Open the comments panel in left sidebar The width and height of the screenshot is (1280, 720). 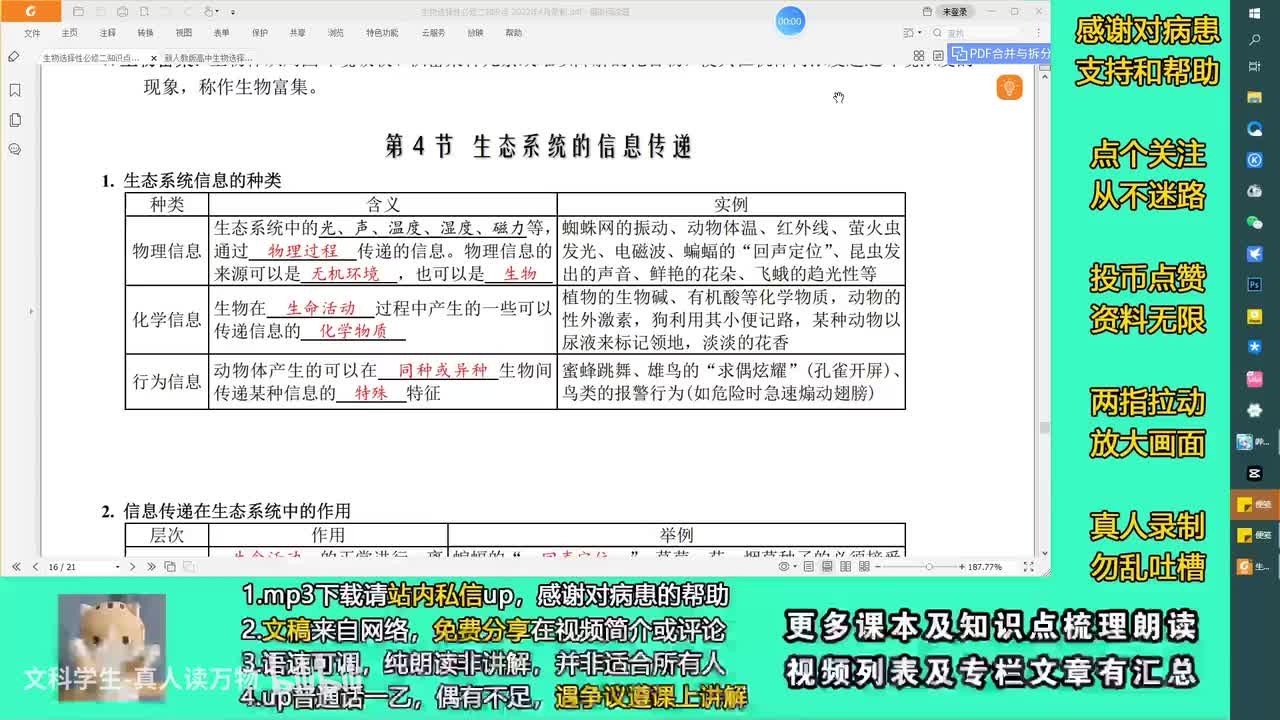click(x=15, y=149)
